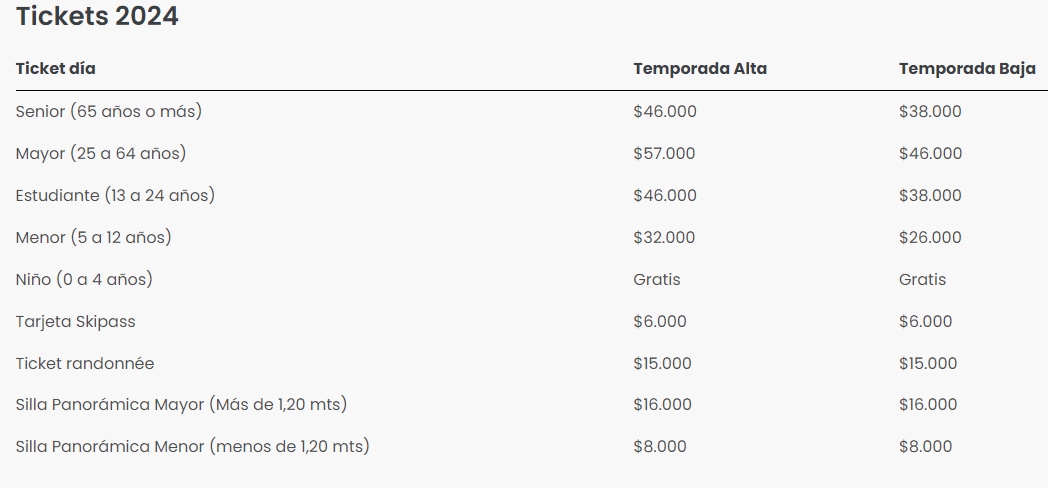The height and width of the screenshot is (488, 1048).
Task: Click the Senior (65 años o más) row label
Action: tap(109, 112)
